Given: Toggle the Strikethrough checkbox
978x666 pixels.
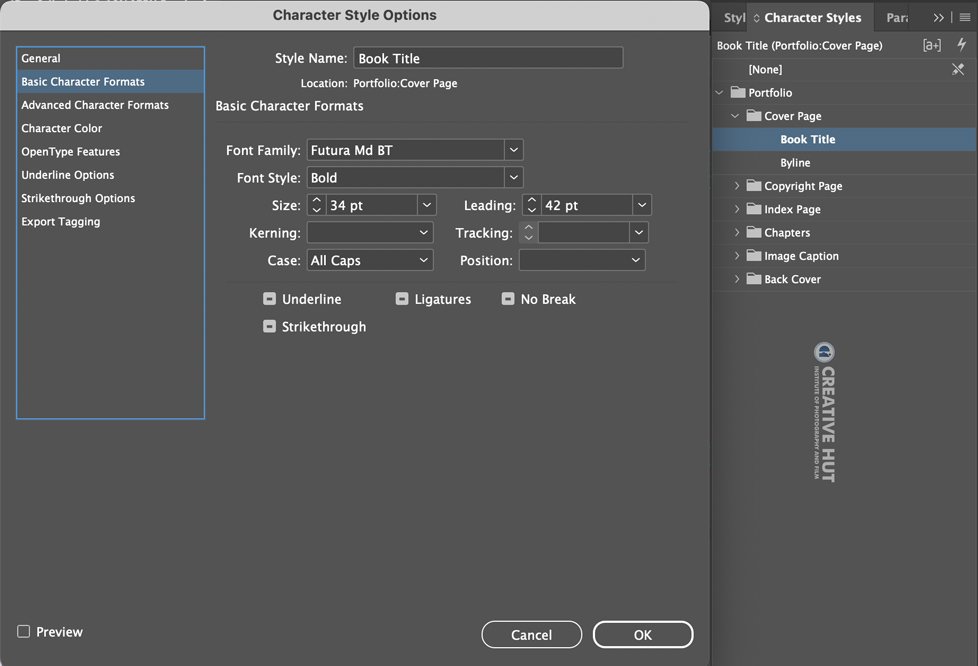Looking at the screenshot, I should coord(269,326).
